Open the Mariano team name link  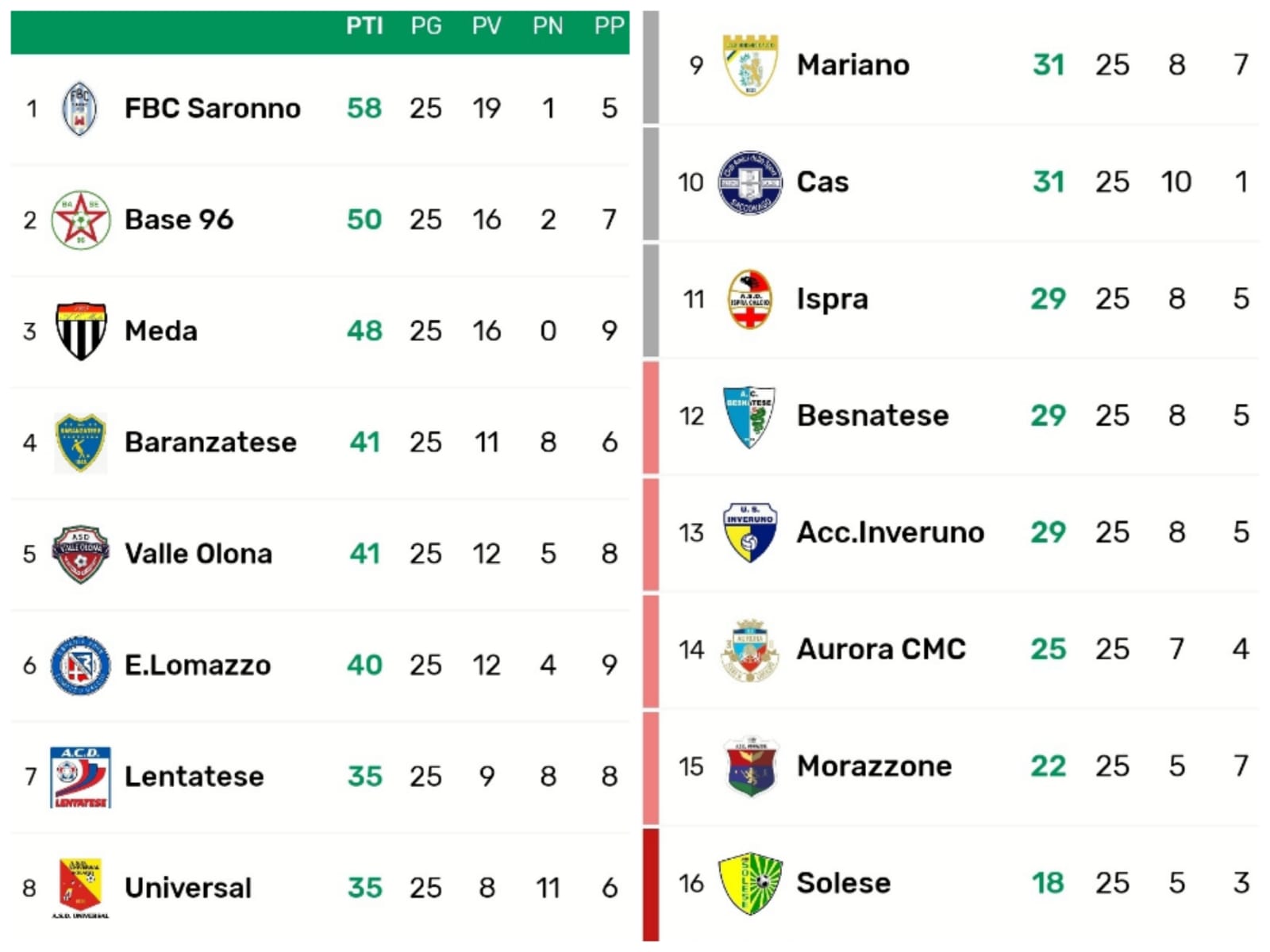click(x=852, y=65)
